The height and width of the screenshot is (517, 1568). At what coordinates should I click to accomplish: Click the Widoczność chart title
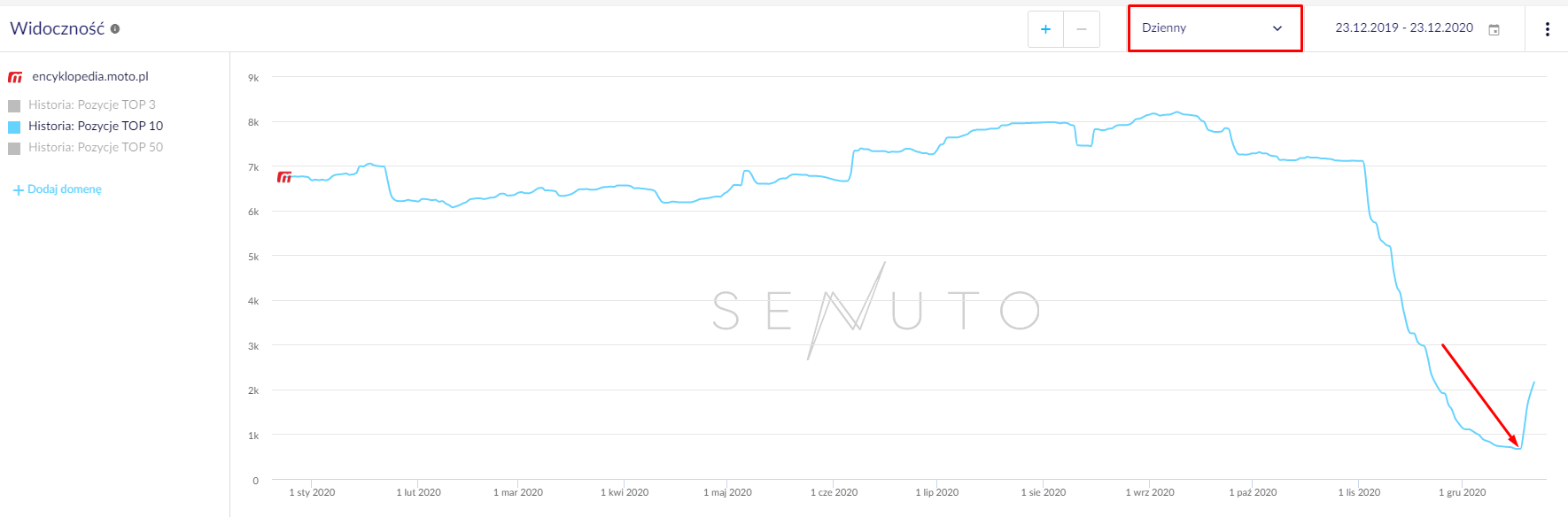57,28
